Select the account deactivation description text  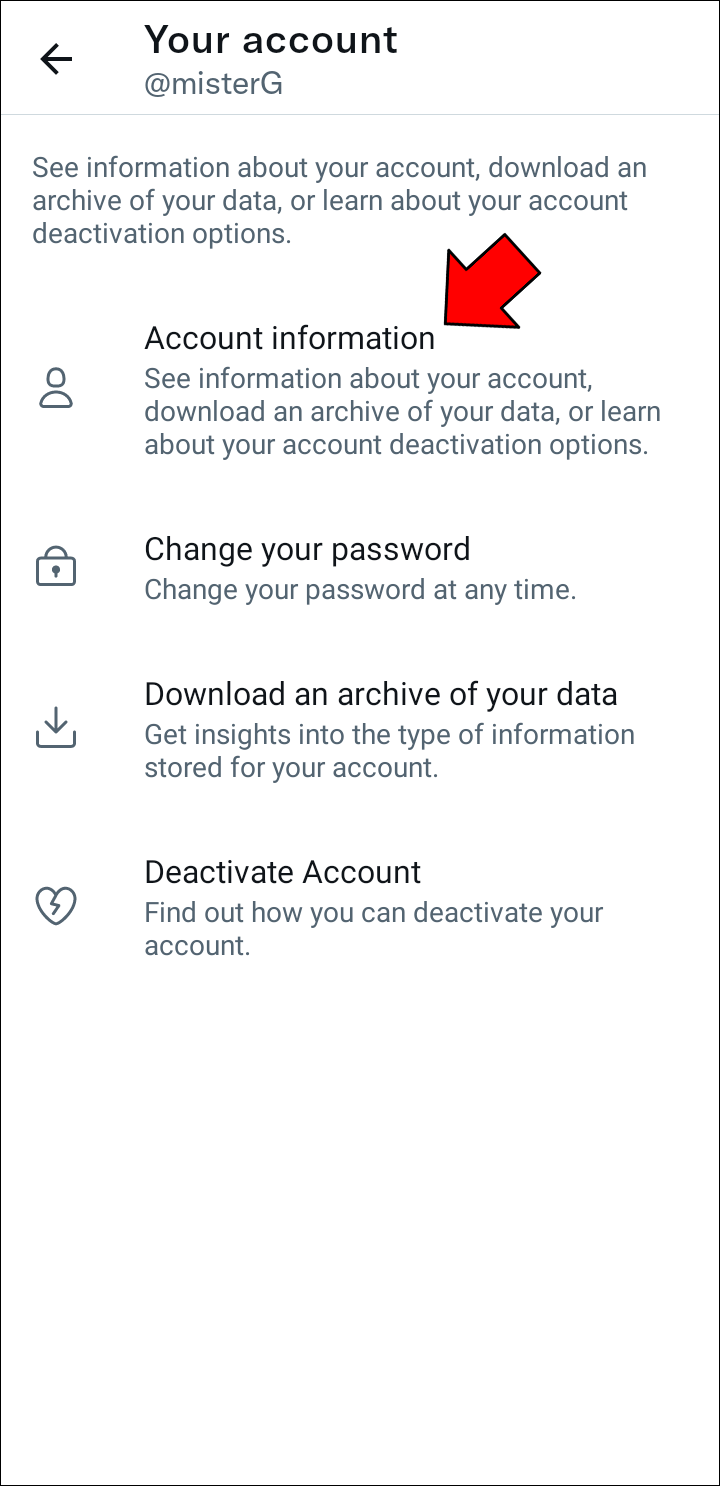click(x=374, y=928)
